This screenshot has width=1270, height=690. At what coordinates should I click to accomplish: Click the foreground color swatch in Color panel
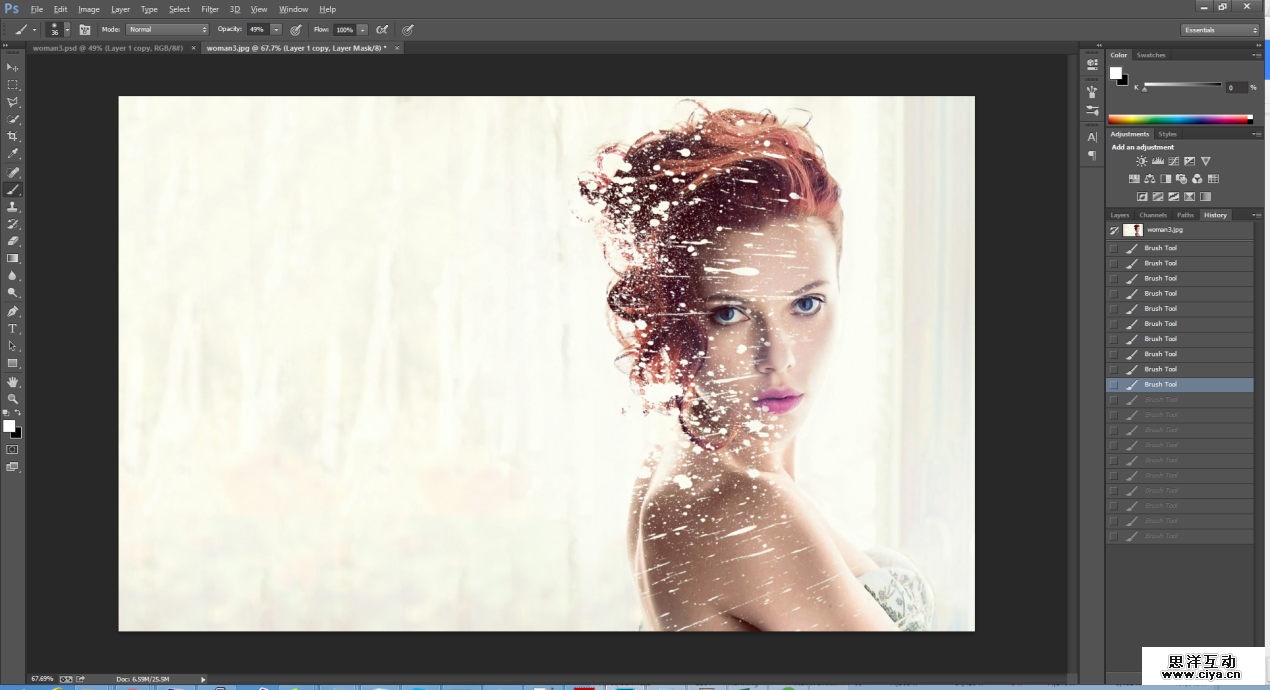click(1116, 73)
